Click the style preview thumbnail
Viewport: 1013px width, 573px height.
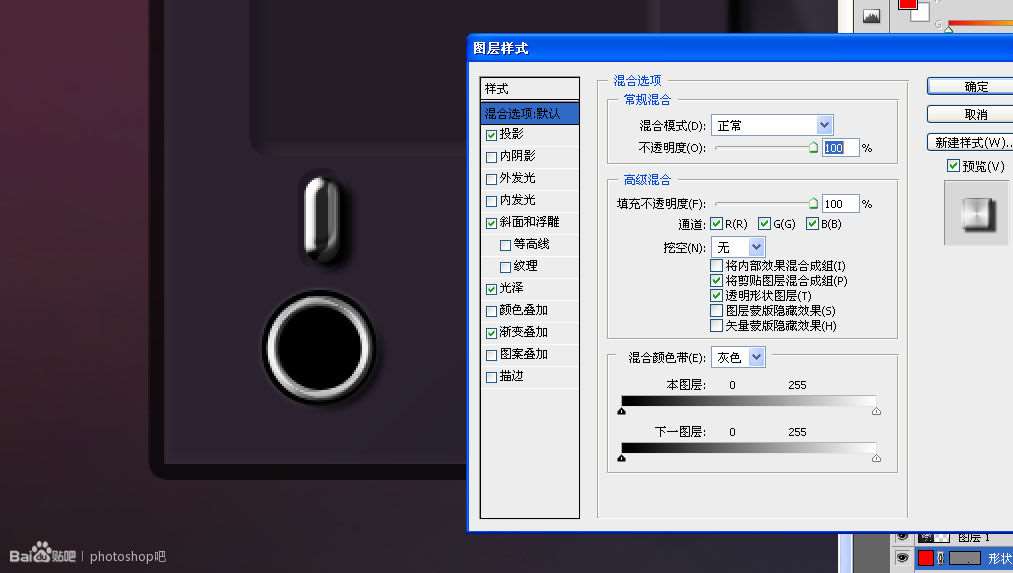tap(977, 213)
